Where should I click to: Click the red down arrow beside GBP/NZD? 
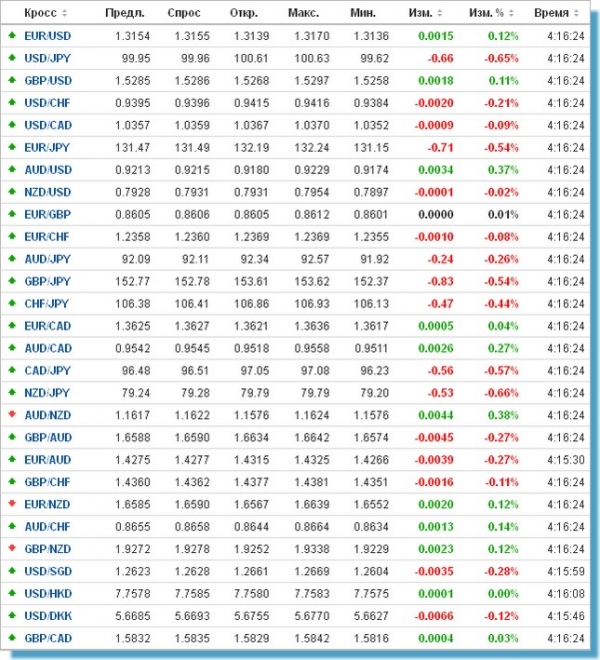pos(12,548)
